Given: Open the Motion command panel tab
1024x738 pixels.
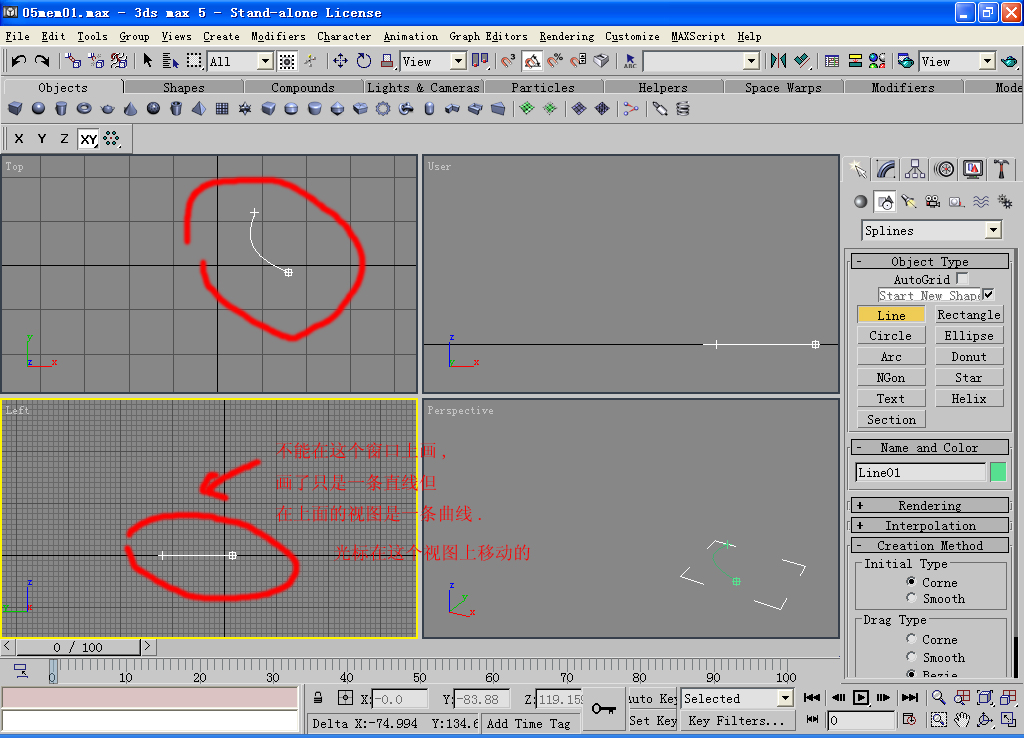Looking at the screenshot, I should [x=944, y=169].
